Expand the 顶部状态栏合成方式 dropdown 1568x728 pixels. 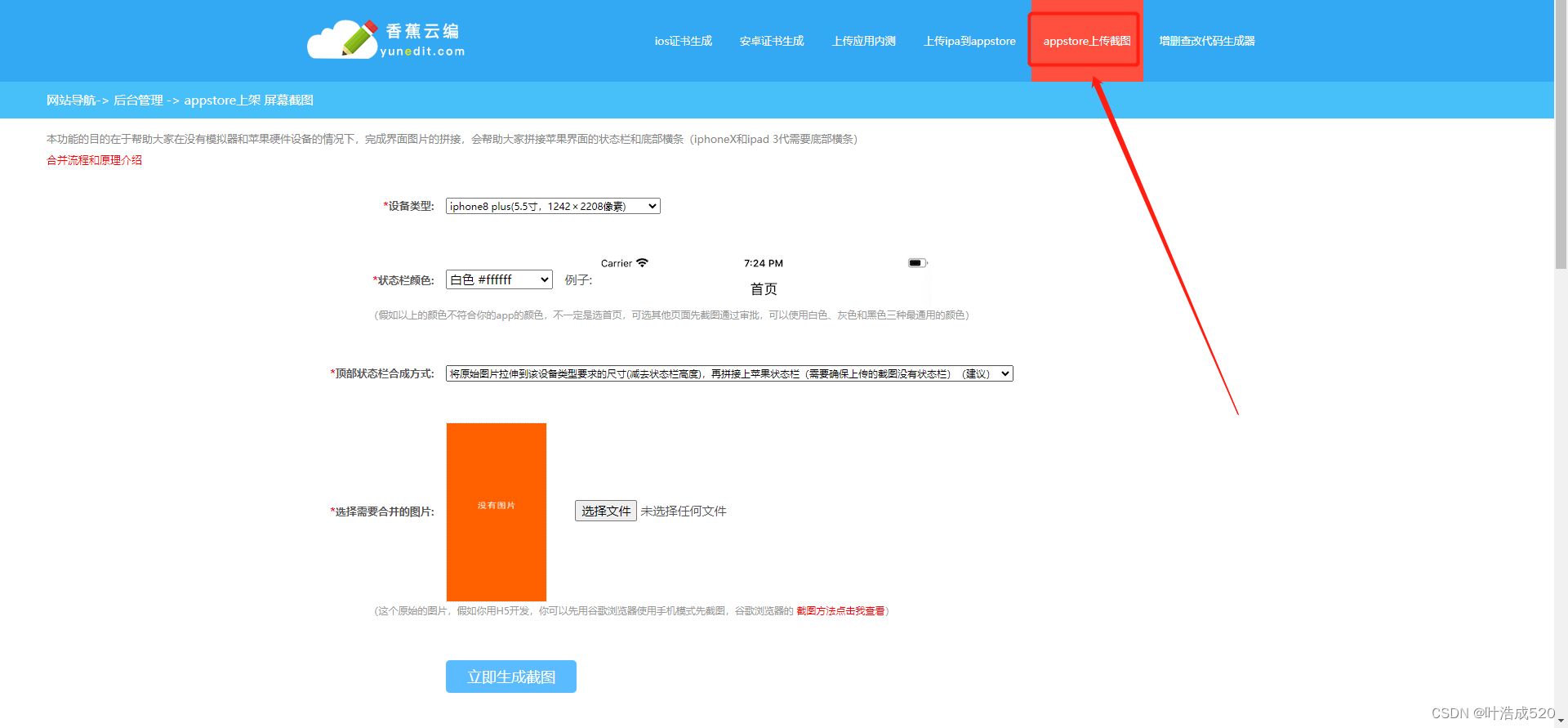point(729,373)
